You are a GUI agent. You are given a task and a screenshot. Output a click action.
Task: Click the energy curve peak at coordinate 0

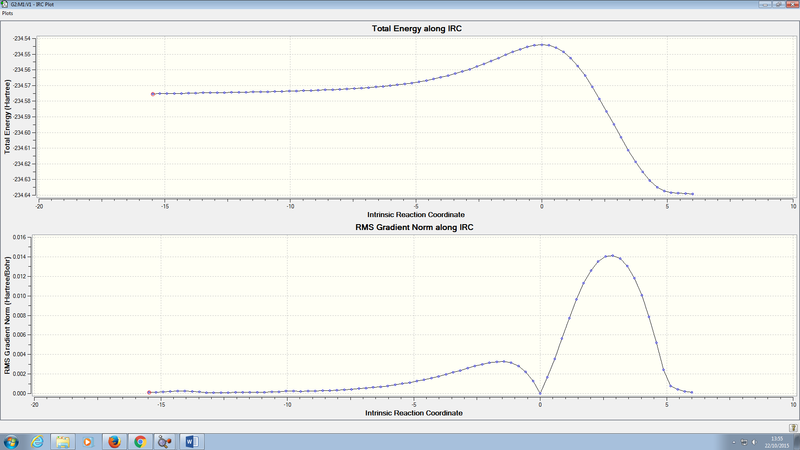pos(542,44)
